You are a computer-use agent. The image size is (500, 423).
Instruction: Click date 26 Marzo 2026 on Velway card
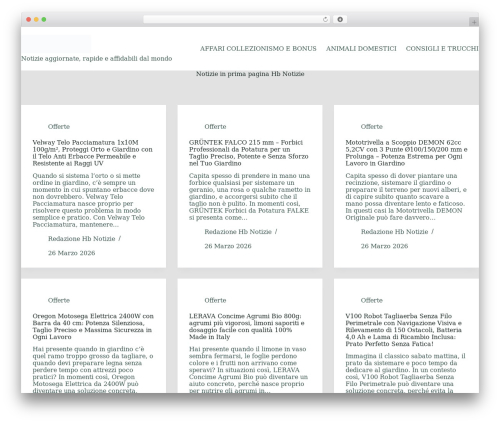[x=71, y=253]
